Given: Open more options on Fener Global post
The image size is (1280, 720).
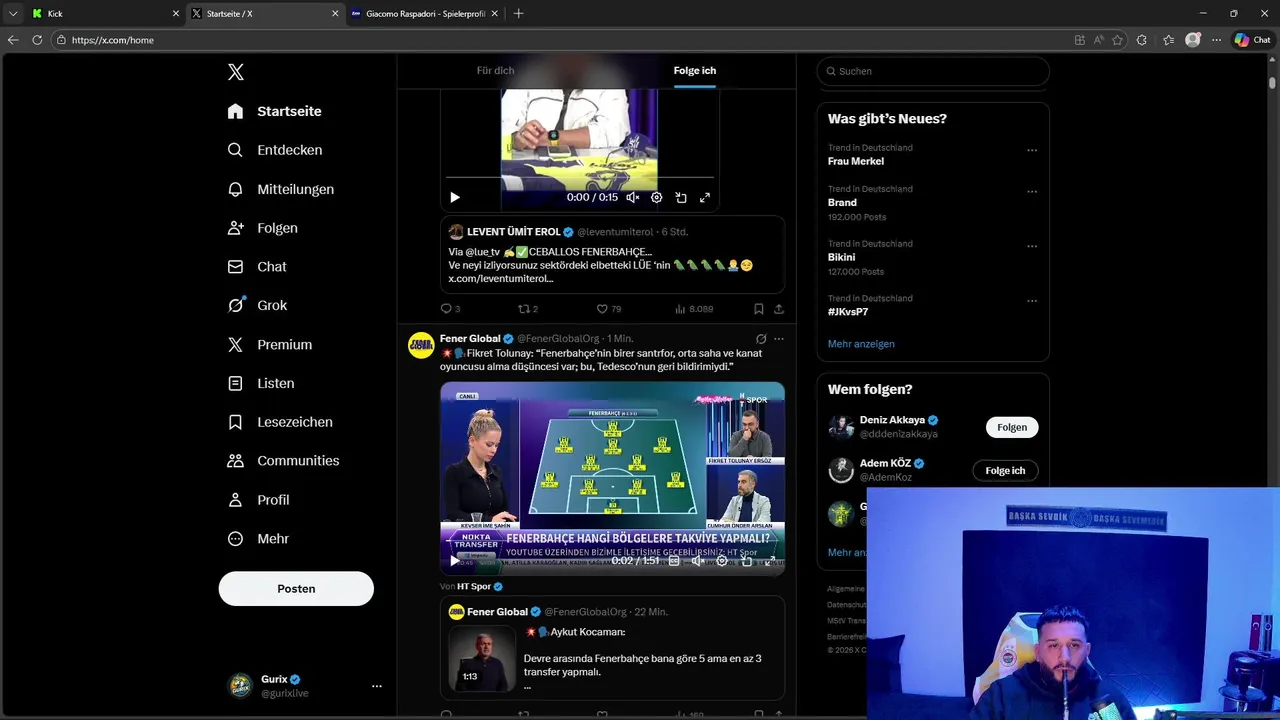Looking at the screenshot, I should tap(779, 339).
